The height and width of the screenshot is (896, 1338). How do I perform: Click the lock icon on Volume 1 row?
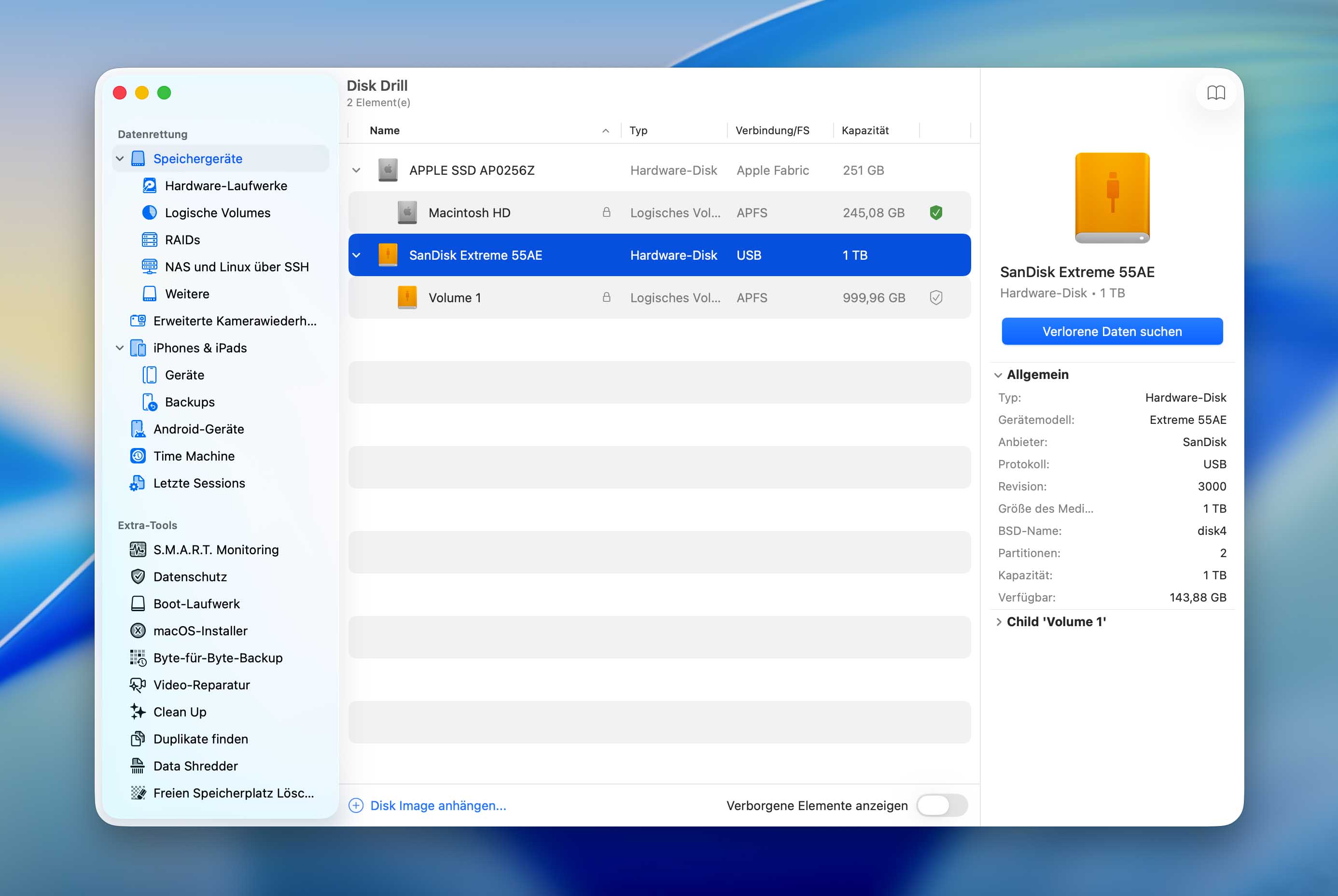click(606, 297)
